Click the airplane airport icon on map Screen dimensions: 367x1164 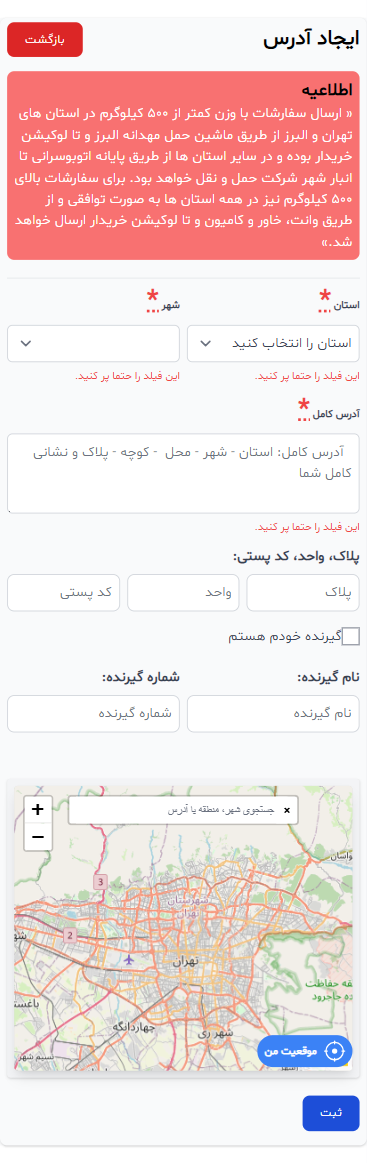(x=130, y=960)
